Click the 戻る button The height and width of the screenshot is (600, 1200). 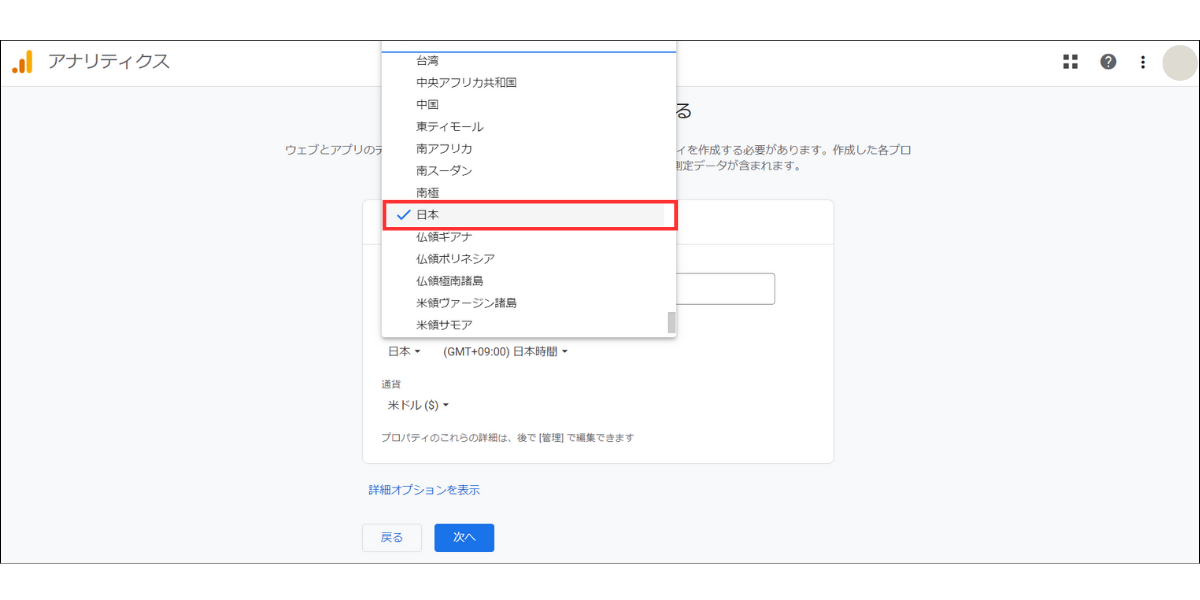392,538
